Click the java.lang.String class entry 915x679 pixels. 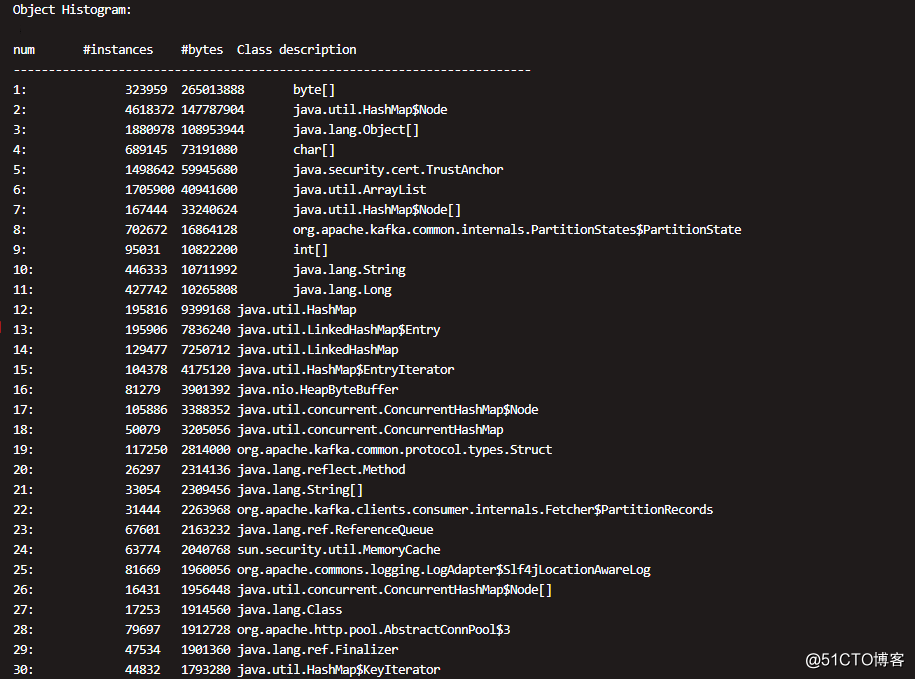[x=349, y=270]
